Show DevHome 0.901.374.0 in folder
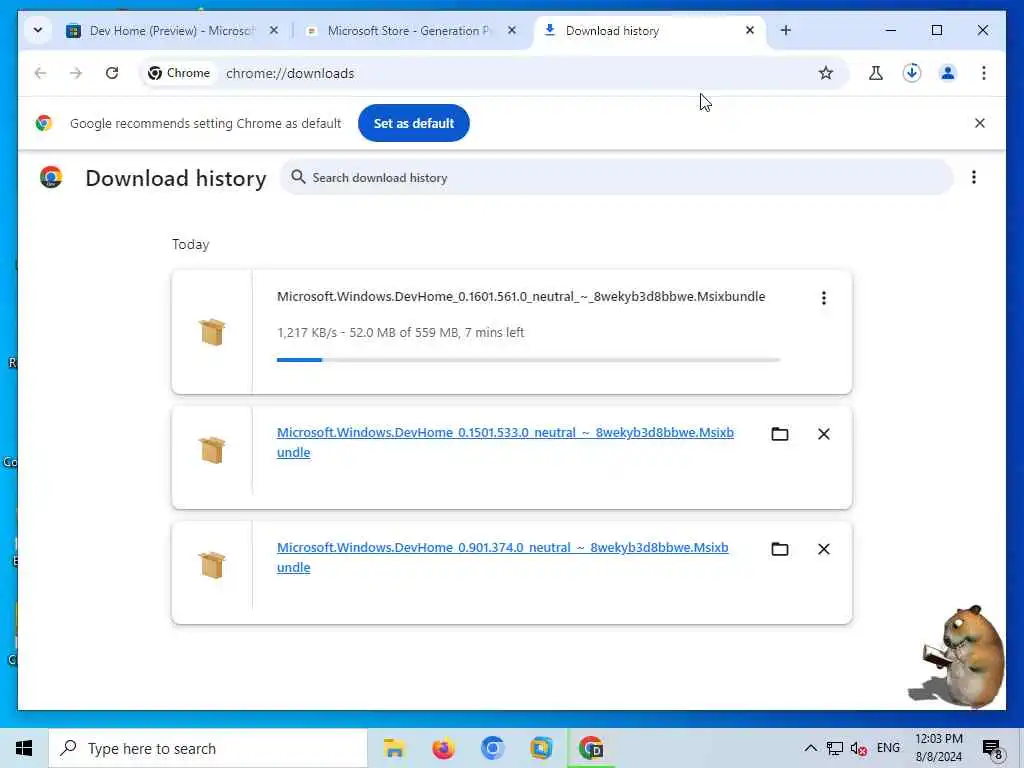Screen dimensions: 1024x768 tap(780, 549)
